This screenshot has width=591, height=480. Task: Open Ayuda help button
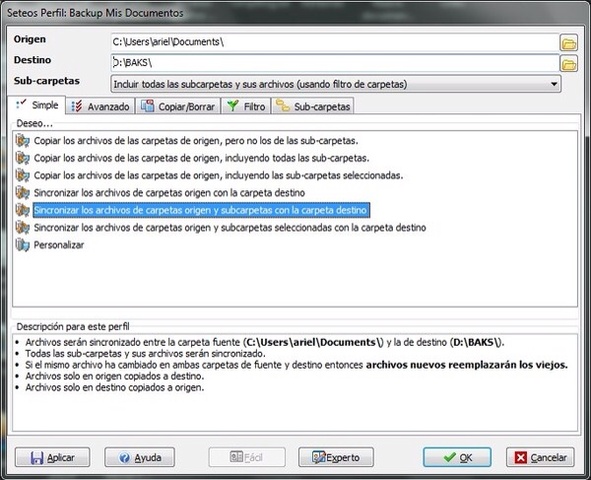139,457
